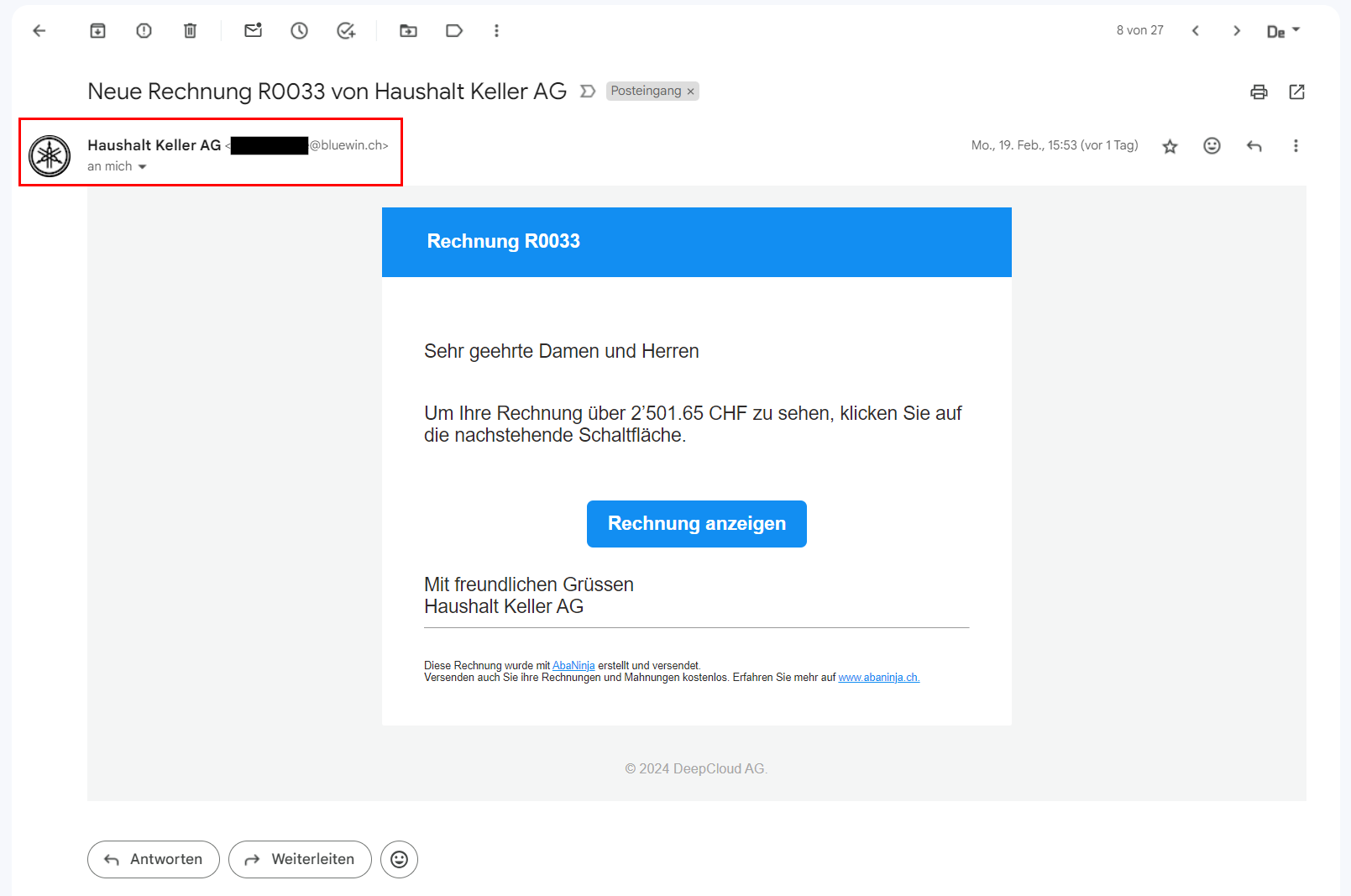Open the Move to folder icon

(408, 31)
